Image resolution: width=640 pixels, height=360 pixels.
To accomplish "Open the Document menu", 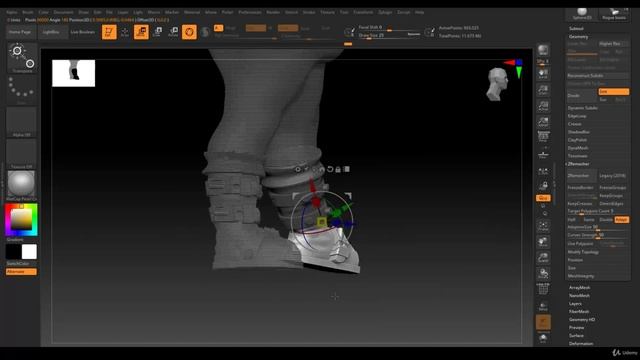I will [63, 12].
